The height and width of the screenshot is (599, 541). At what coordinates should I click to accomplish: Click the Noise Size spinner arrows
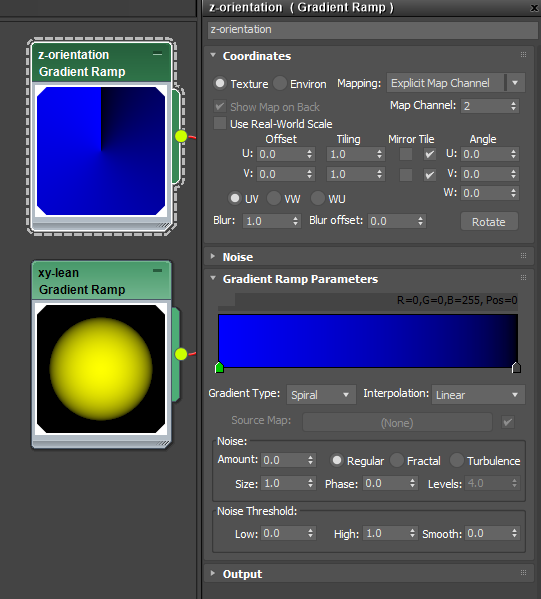pyautogui.click(x=311, y=483)
